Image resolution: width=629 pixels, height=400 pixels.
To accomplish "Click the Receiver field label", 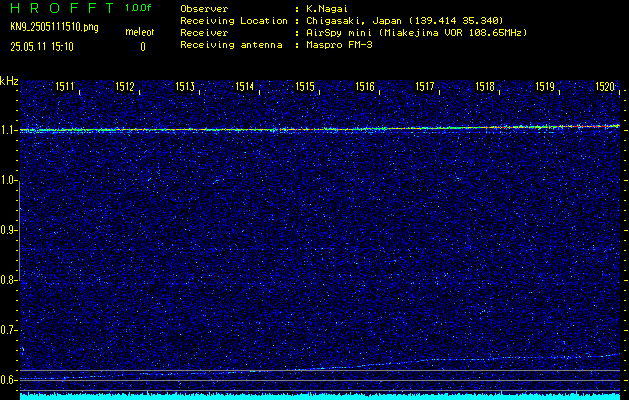I will point(204,33).
